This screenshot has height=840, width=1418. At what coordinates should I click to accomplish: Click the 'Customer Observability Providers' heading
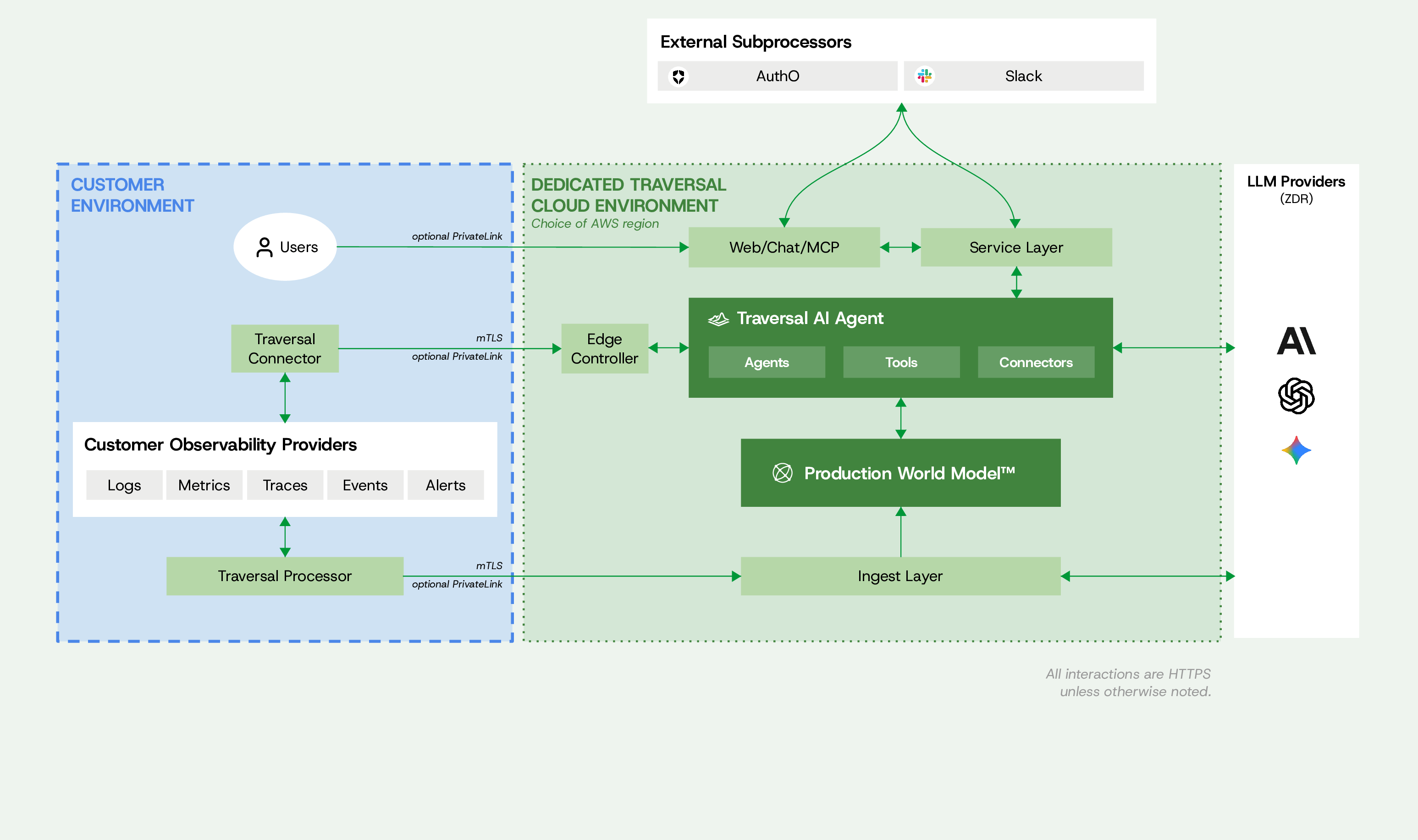click(x=221, y=445)
